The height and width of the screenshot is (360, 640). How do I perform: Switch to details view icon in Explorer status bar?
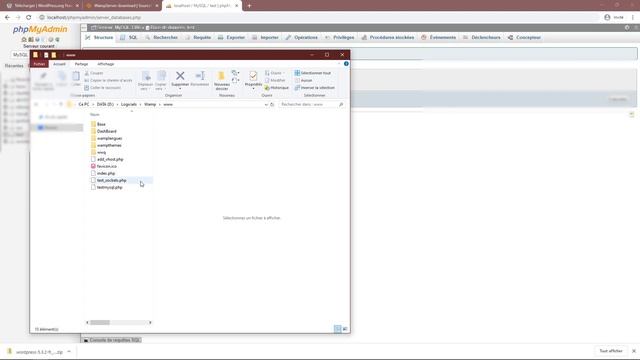(x=338, y=329)
